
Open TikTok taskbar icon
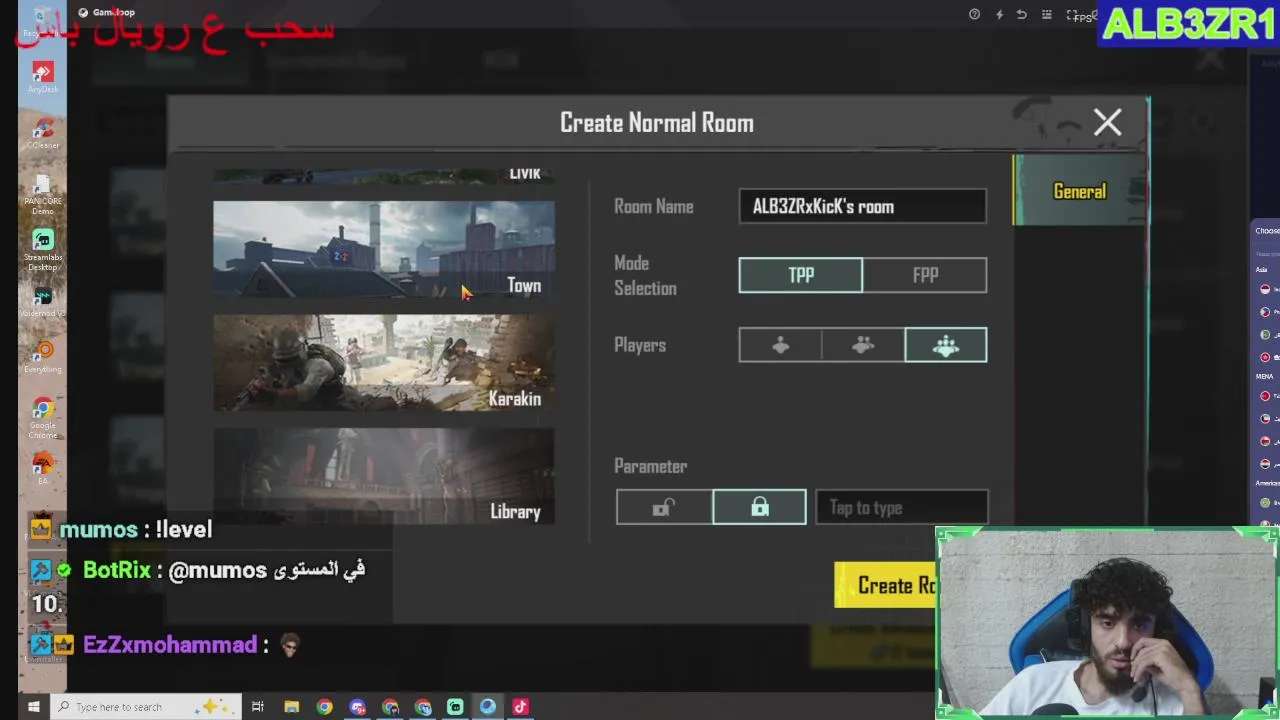pyautogui.click(x=520, y=707)
